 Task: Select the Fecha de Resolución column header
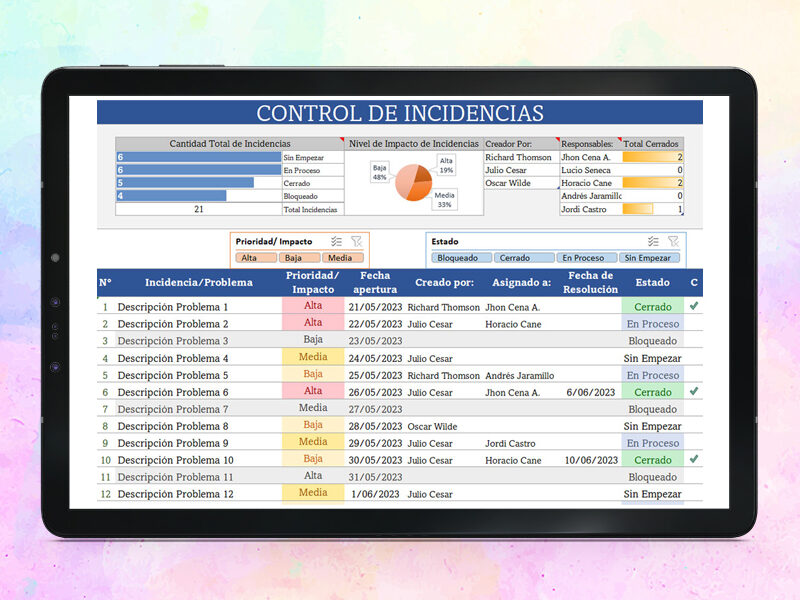590,282
